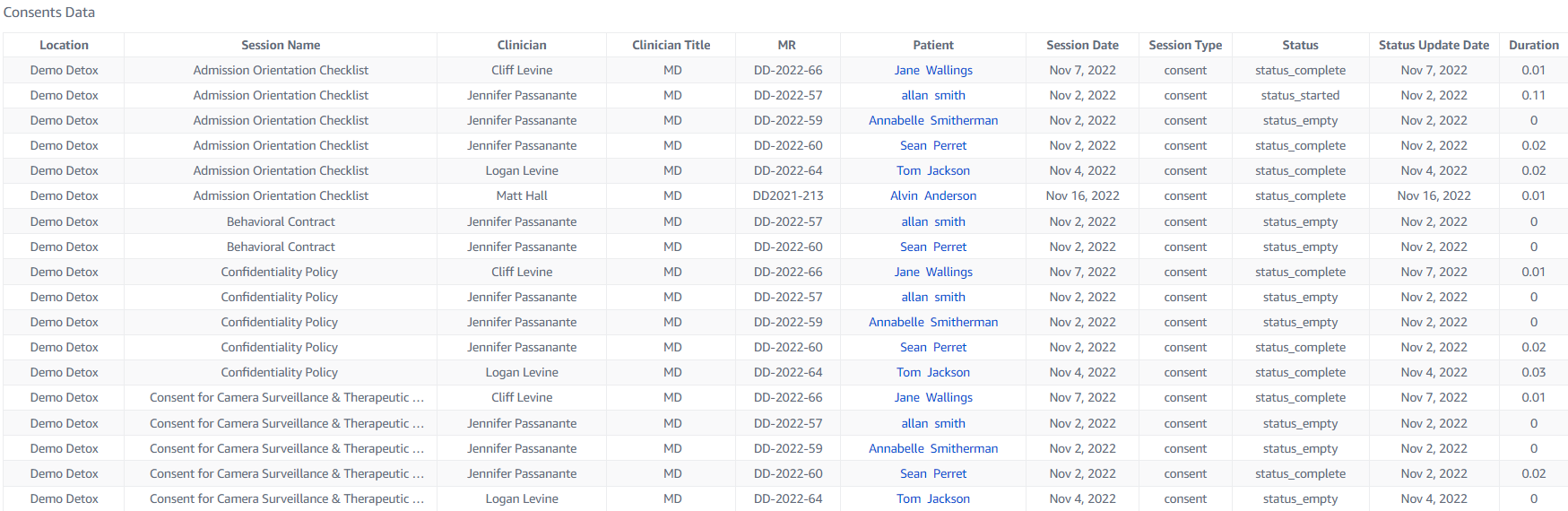This screenshot has width=1568, height=511.
Task: Open Sean Perret link in Behavioral Contract row
Action: coord(933,247)
